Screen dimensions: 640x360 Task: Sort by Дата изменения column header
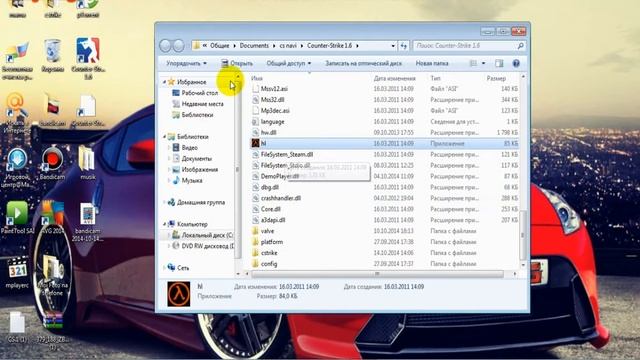click(x=394, y=78)
